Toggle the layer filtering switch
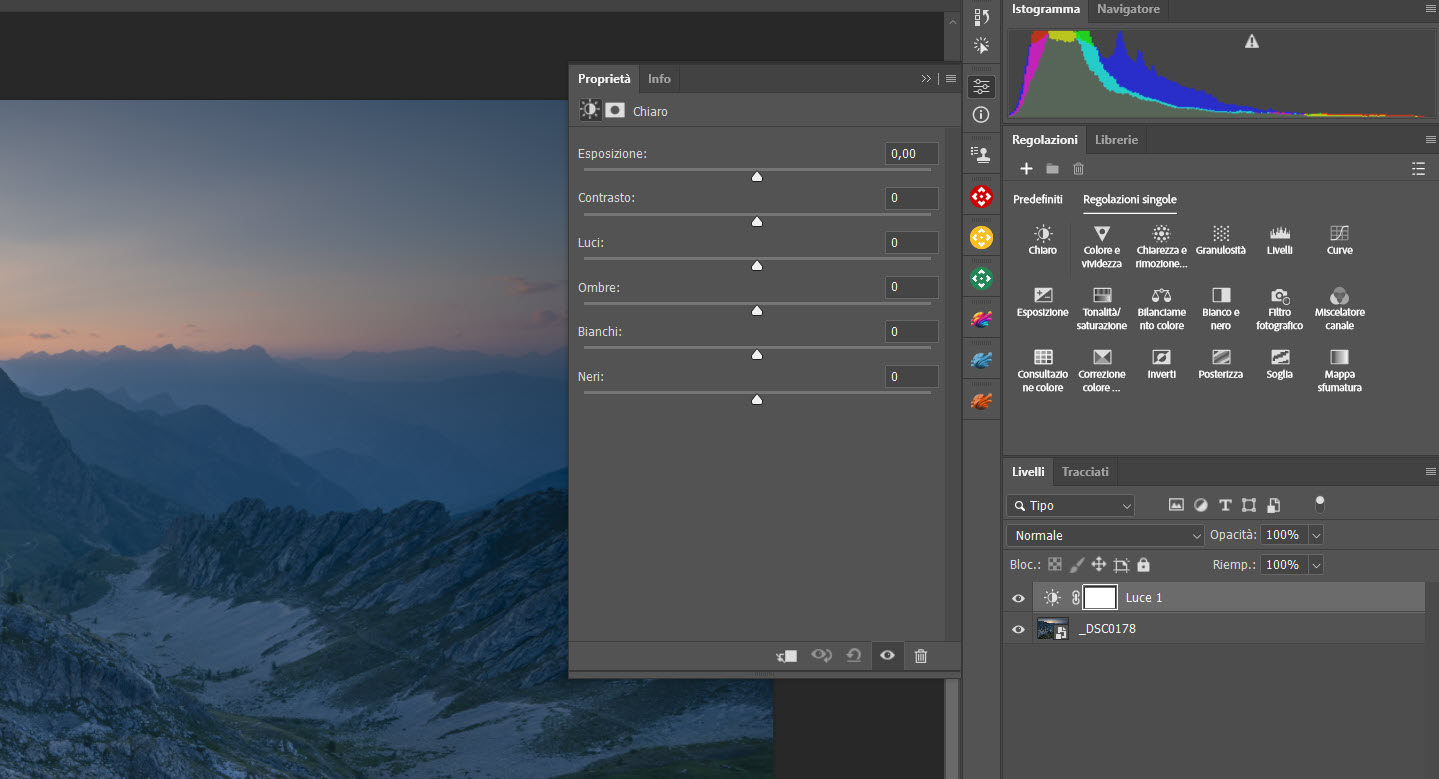The height and width of the screenshot is (779, 1439). 1320,504
